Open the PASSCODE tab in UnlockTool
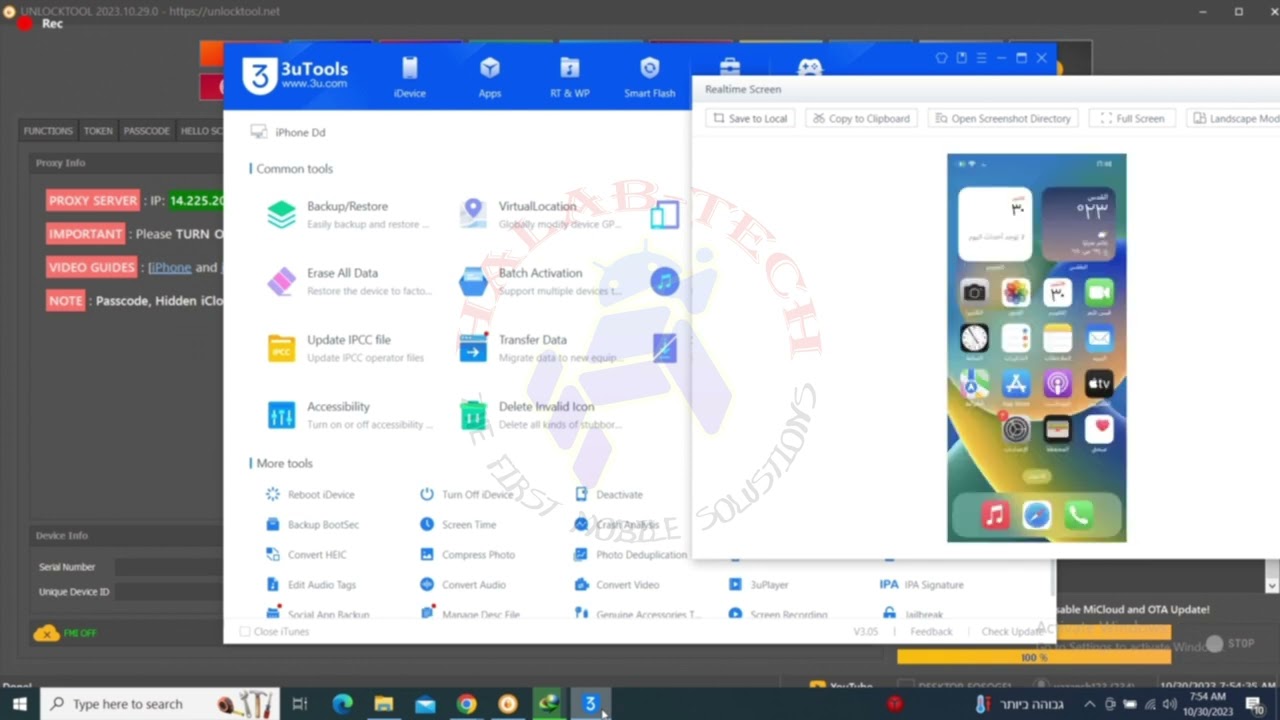 coord(147,131)
